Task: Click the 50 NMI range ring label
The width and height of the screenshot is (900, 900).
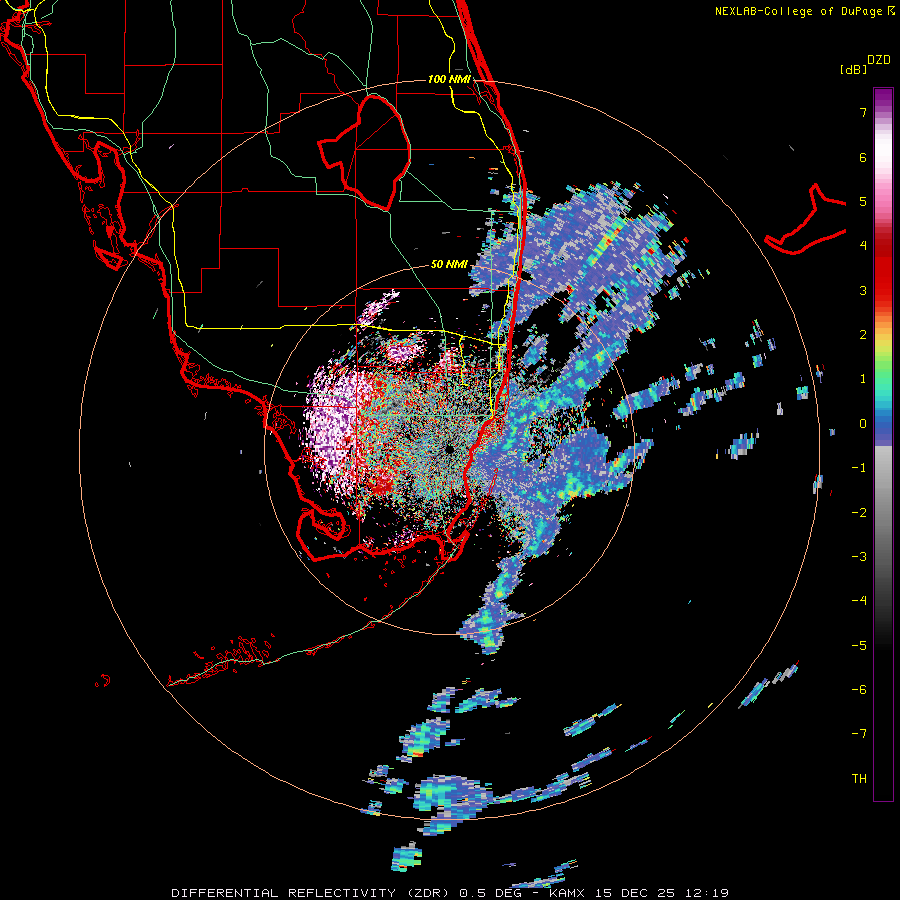Action: 449,264
